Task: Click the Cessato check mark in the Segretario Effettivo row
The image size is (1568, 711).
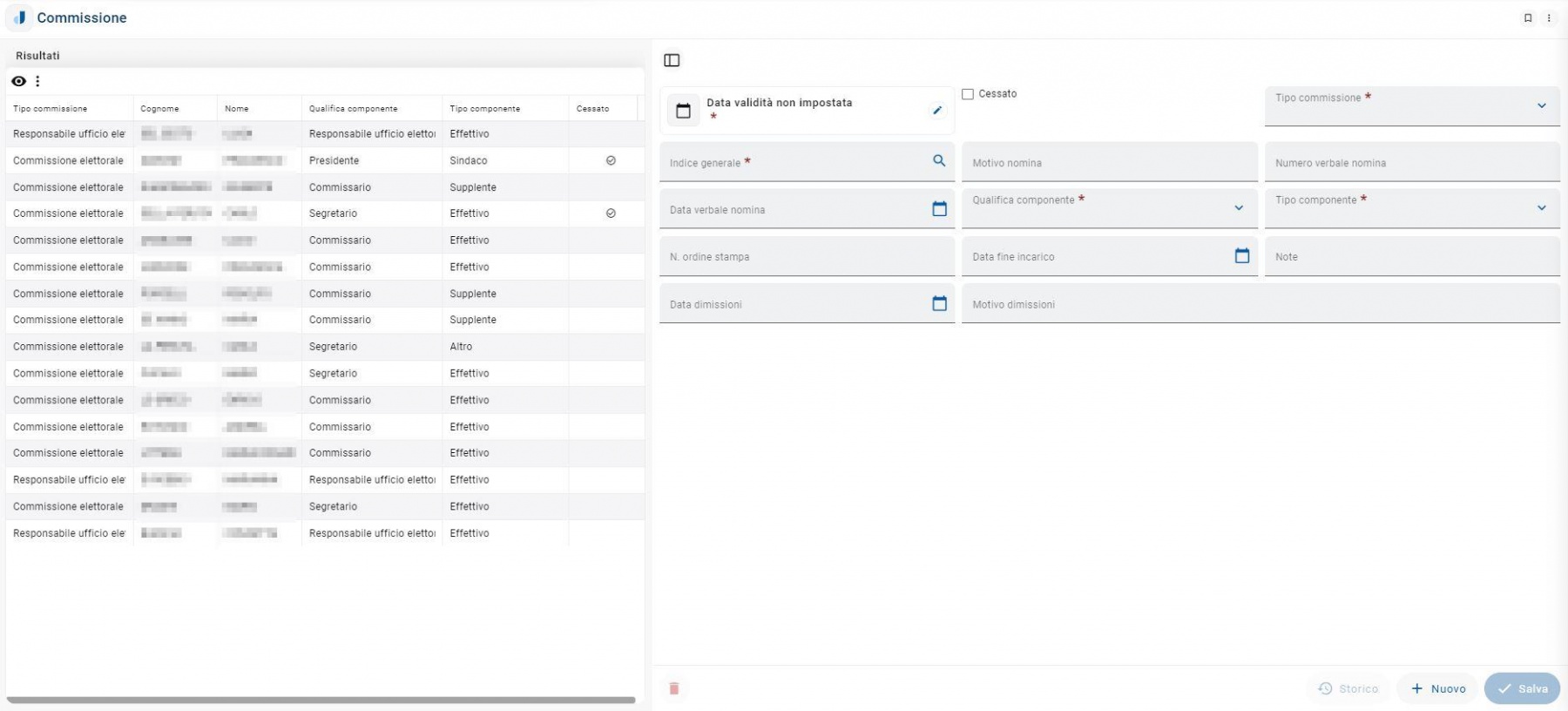Action: tap(611, 213)
